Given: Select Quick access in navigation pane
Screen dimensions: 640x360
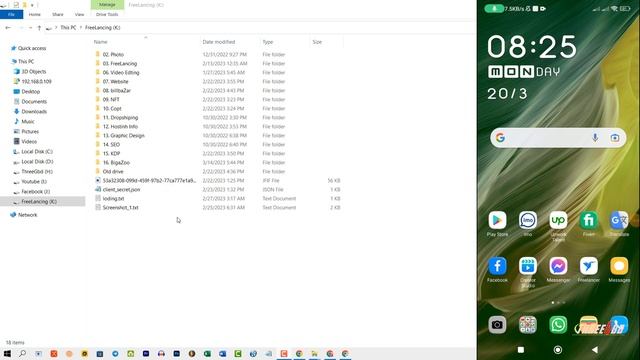Looking at the screenshot, I should pyautogui.click(x=32, y=48).
